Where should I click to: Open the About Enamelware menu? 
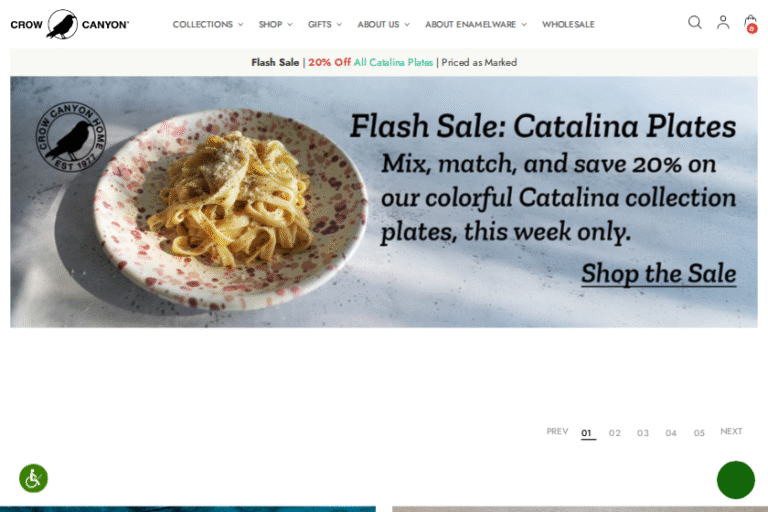(476, 24)
